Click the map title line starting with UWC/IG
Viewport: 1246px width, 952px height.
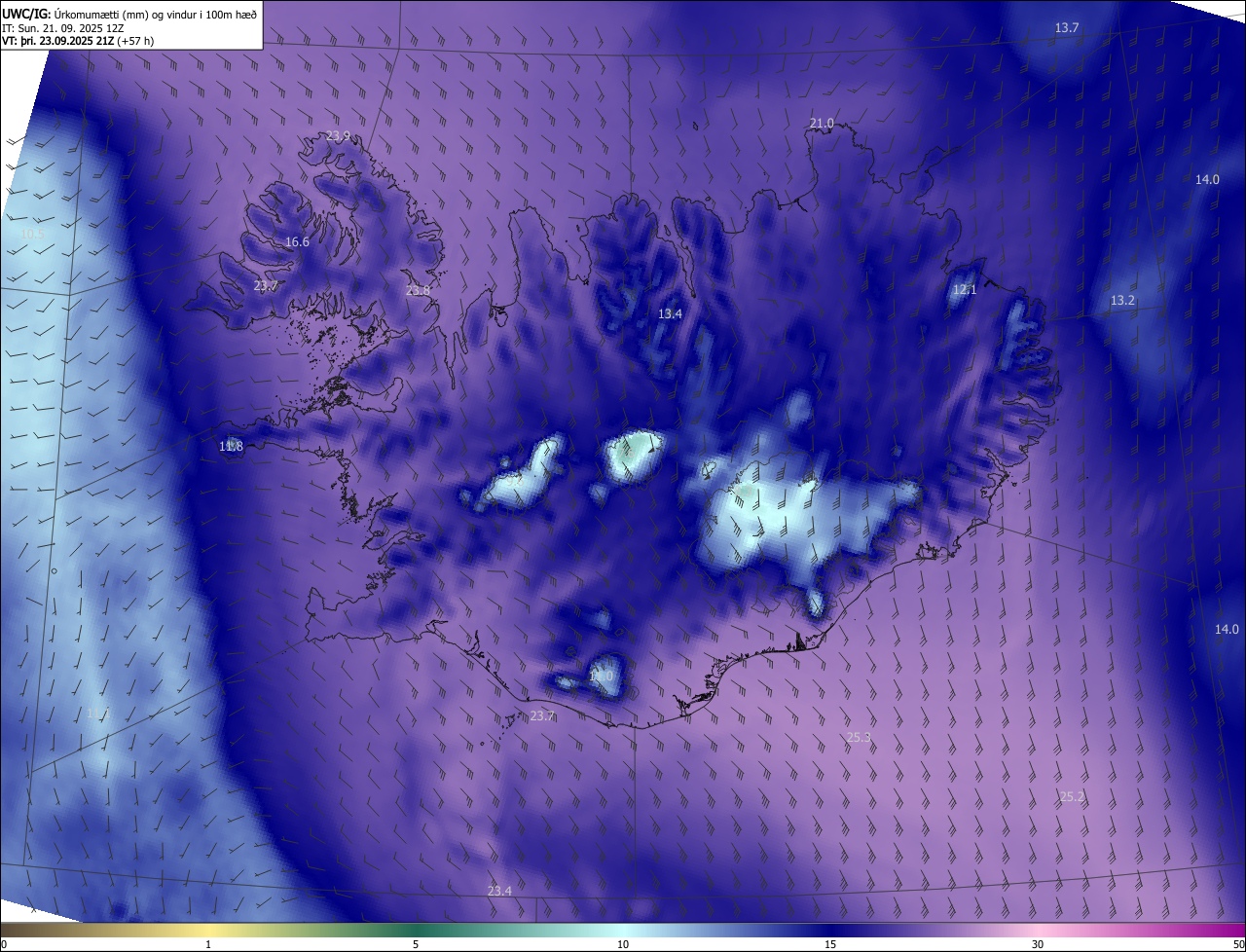(x=129, y=14)
